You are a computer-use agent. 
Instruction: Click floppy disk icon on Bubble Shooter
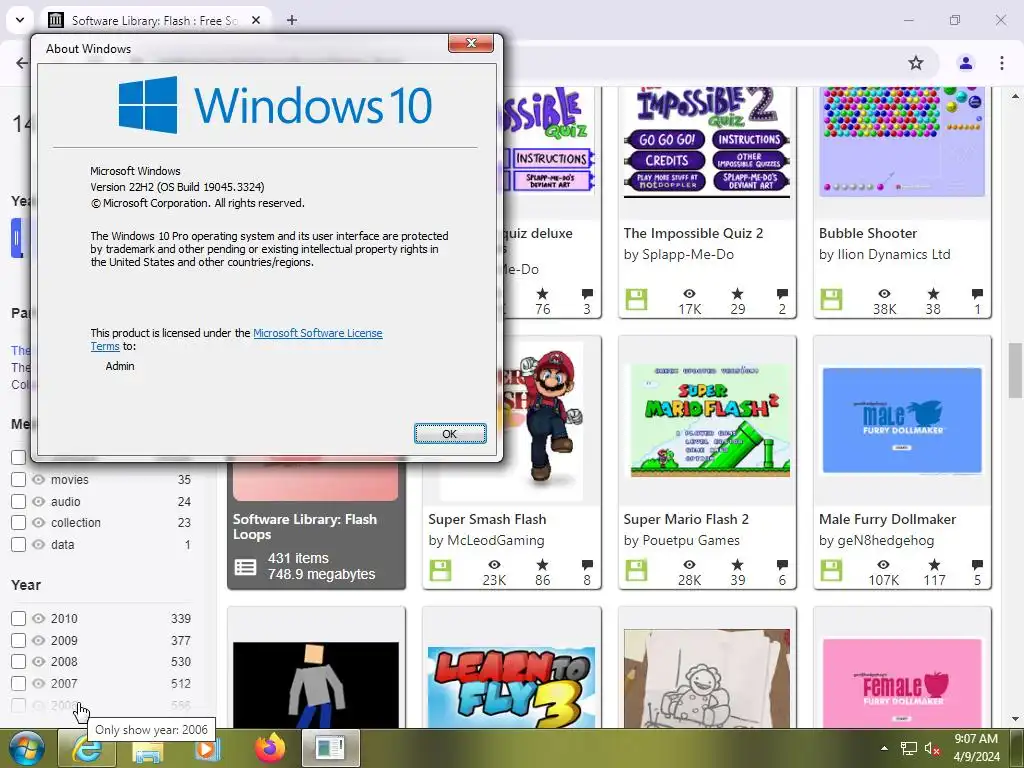(x=831, y=300)
